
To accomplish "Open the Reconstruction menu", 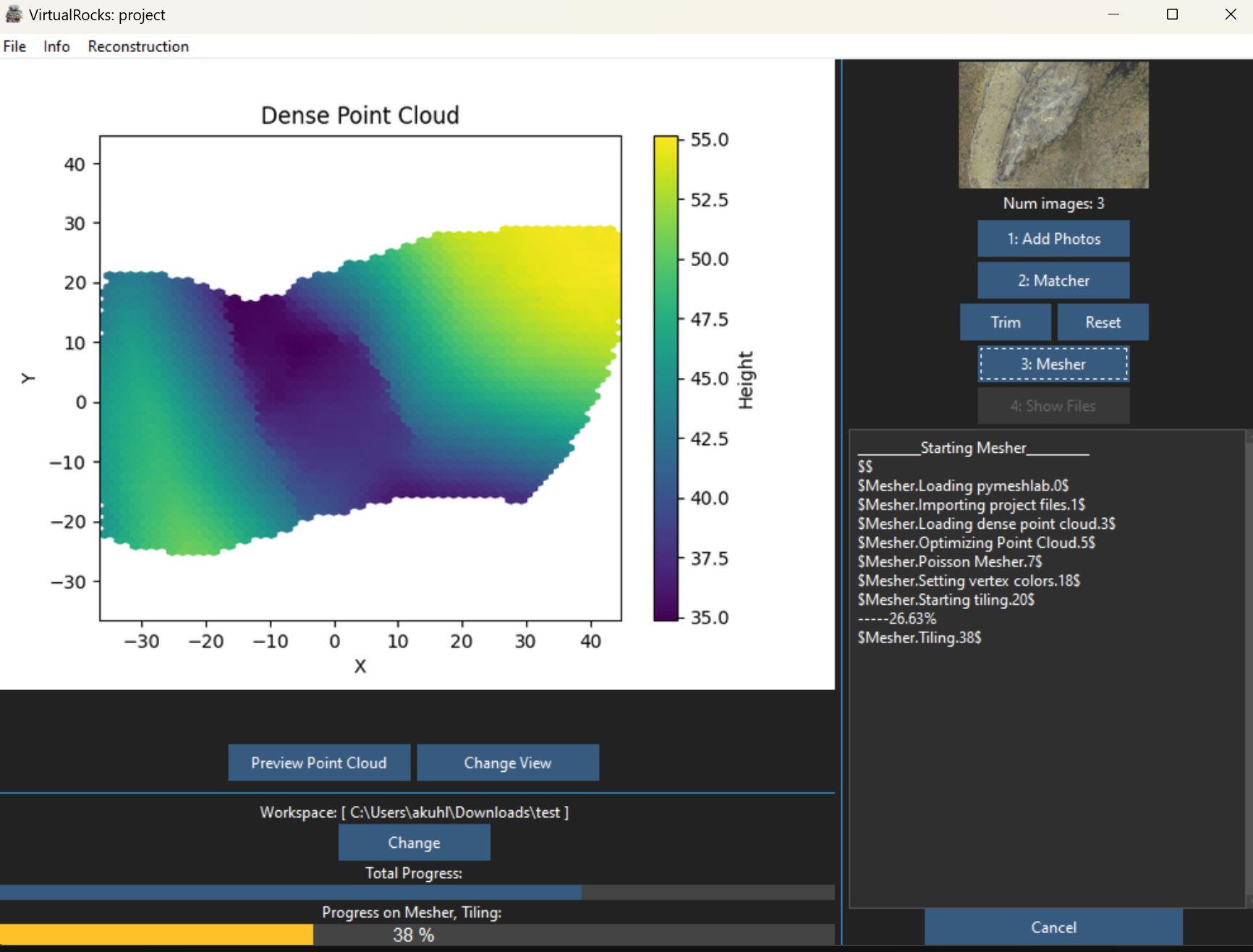I will [138, 46].
